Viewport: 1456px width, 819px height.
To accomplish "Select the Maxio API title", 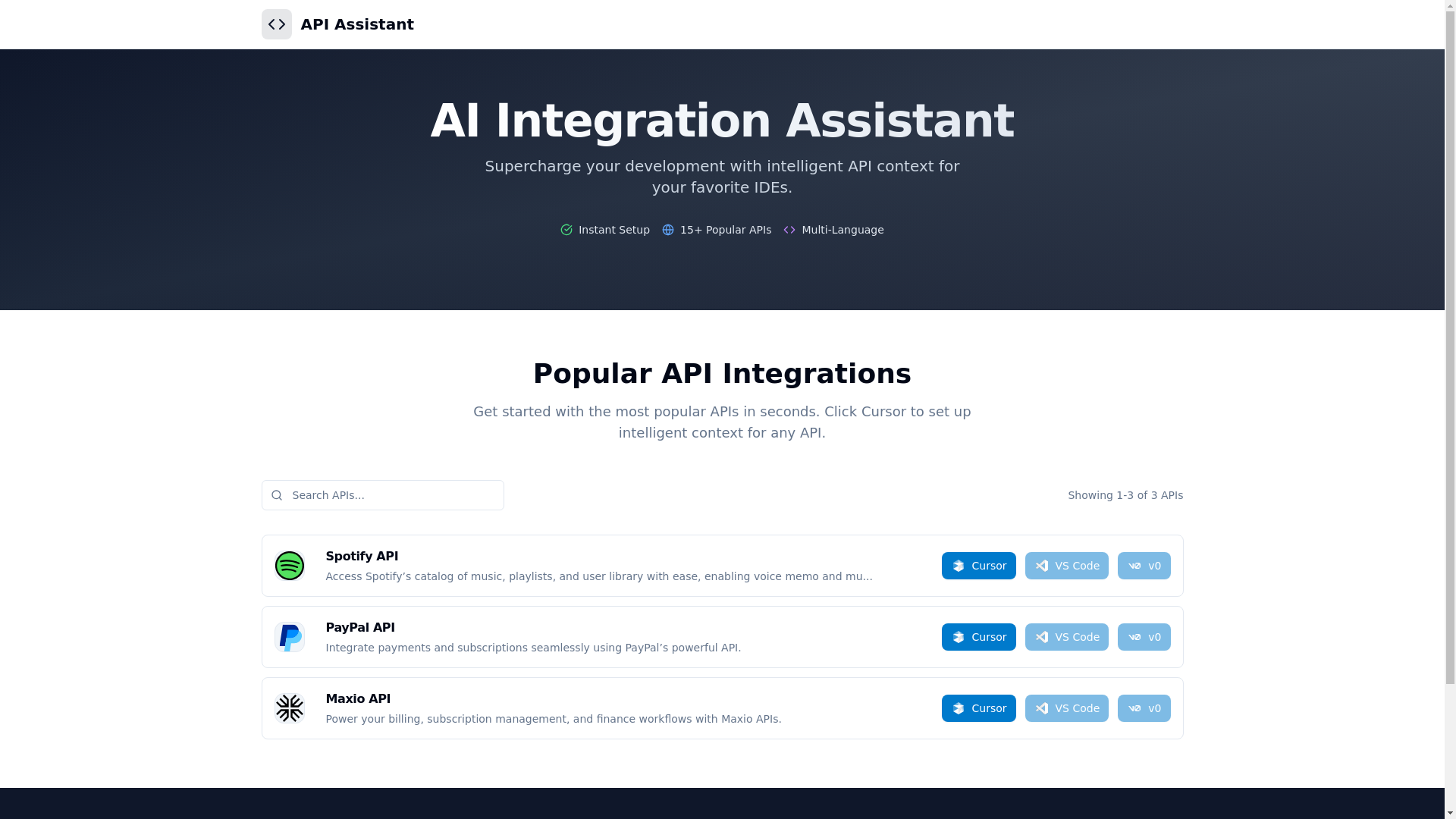I will (x=358, y=699).
